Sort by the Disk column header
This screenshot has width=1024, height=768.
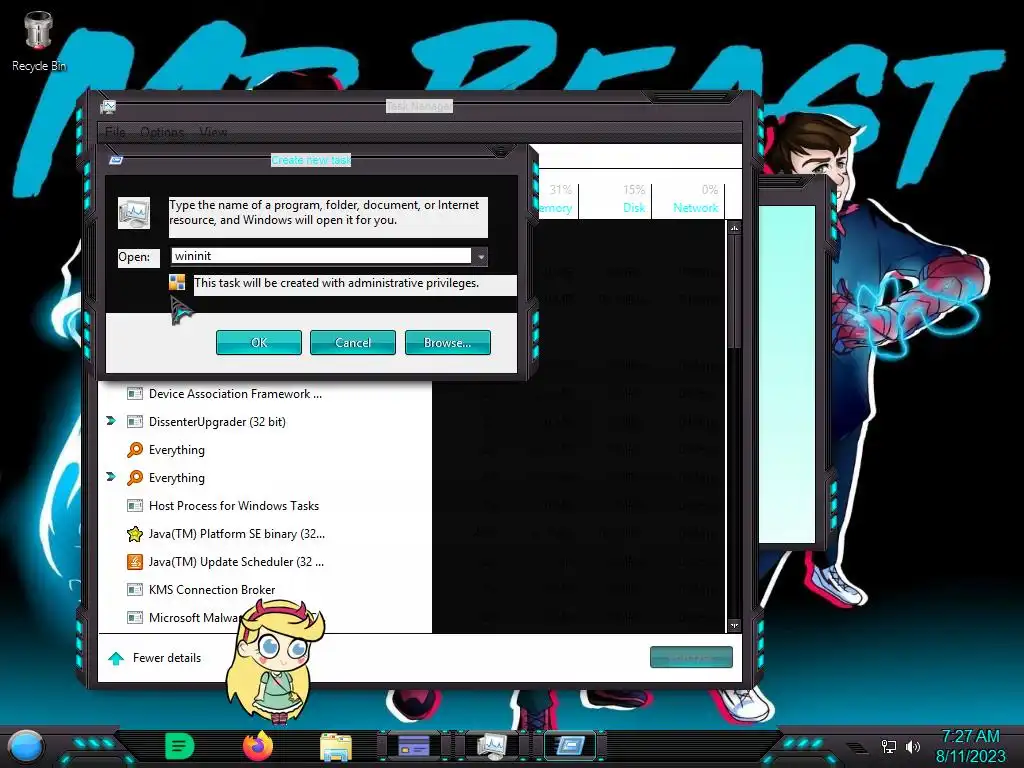point(633,208)
